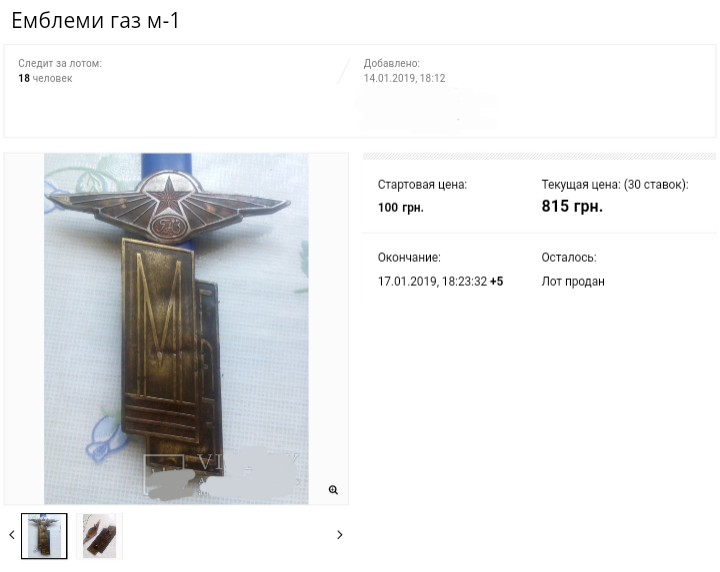Click the starting price 100 грн.
The image size is (720, 572).
click(x=400, y=207)
